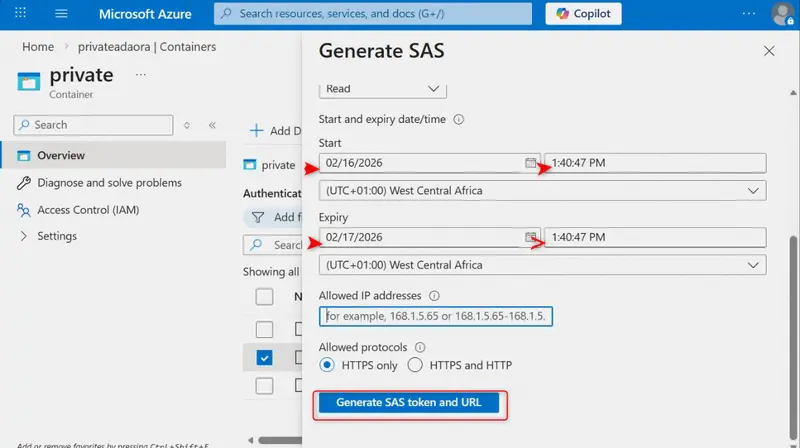Click the Overview menu icon

tap(23, 156)
